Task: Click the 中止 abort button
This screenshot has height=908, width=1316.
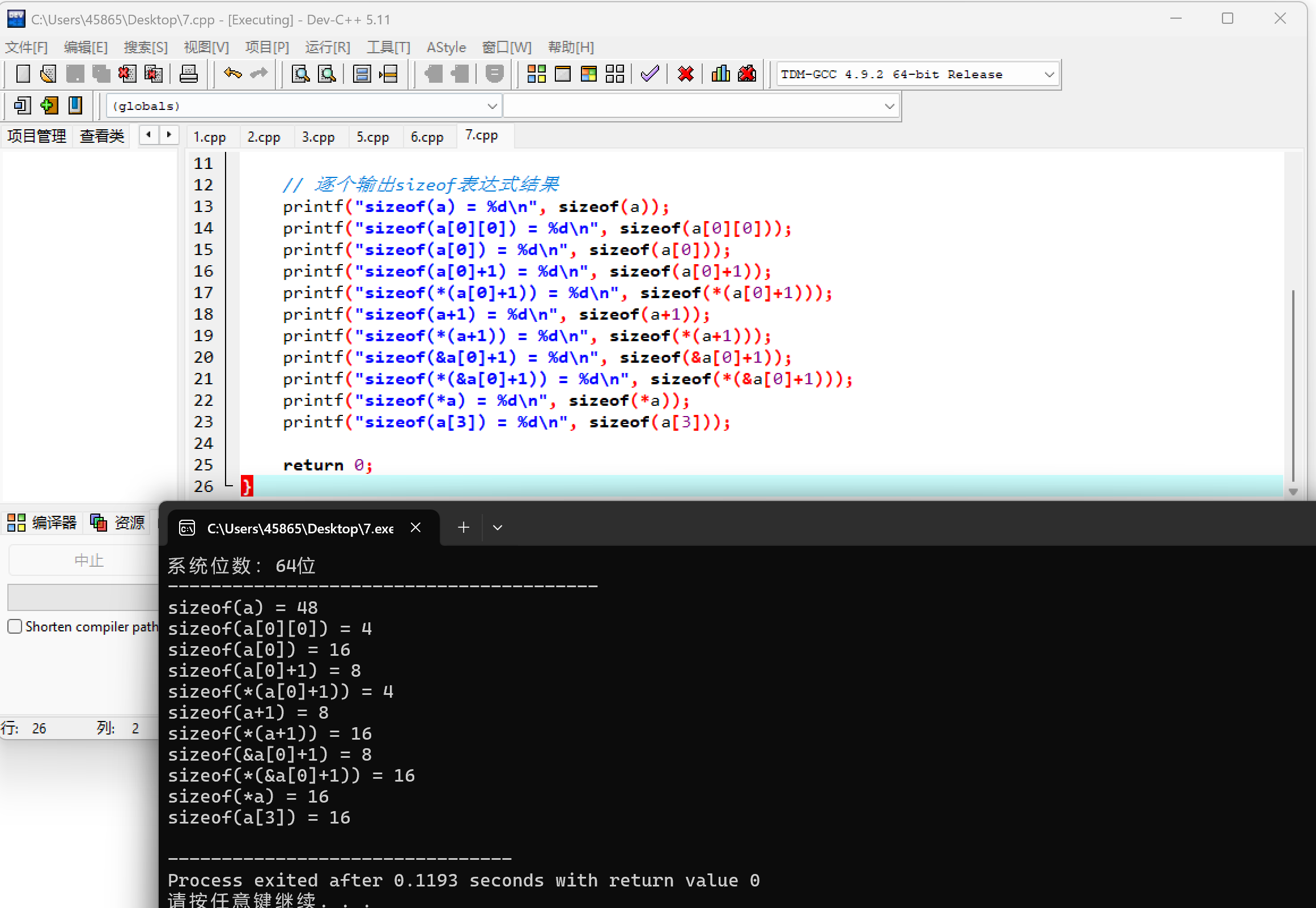Action: coord(88,561)
